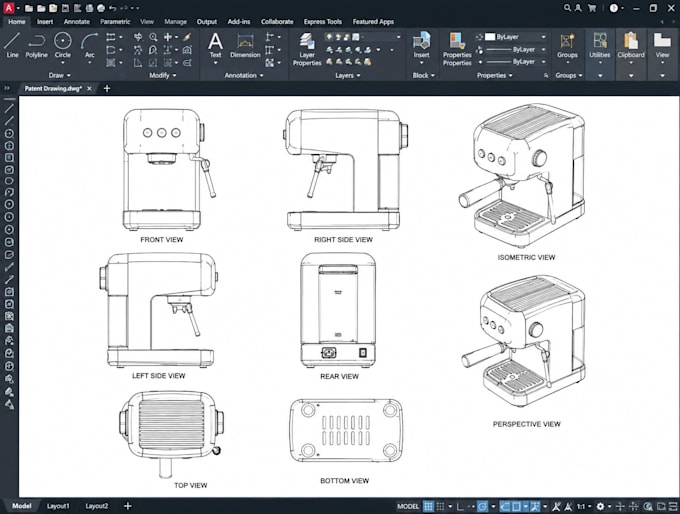
Task: Expand the Draw panel dropdown
Action: click(59, 75)
